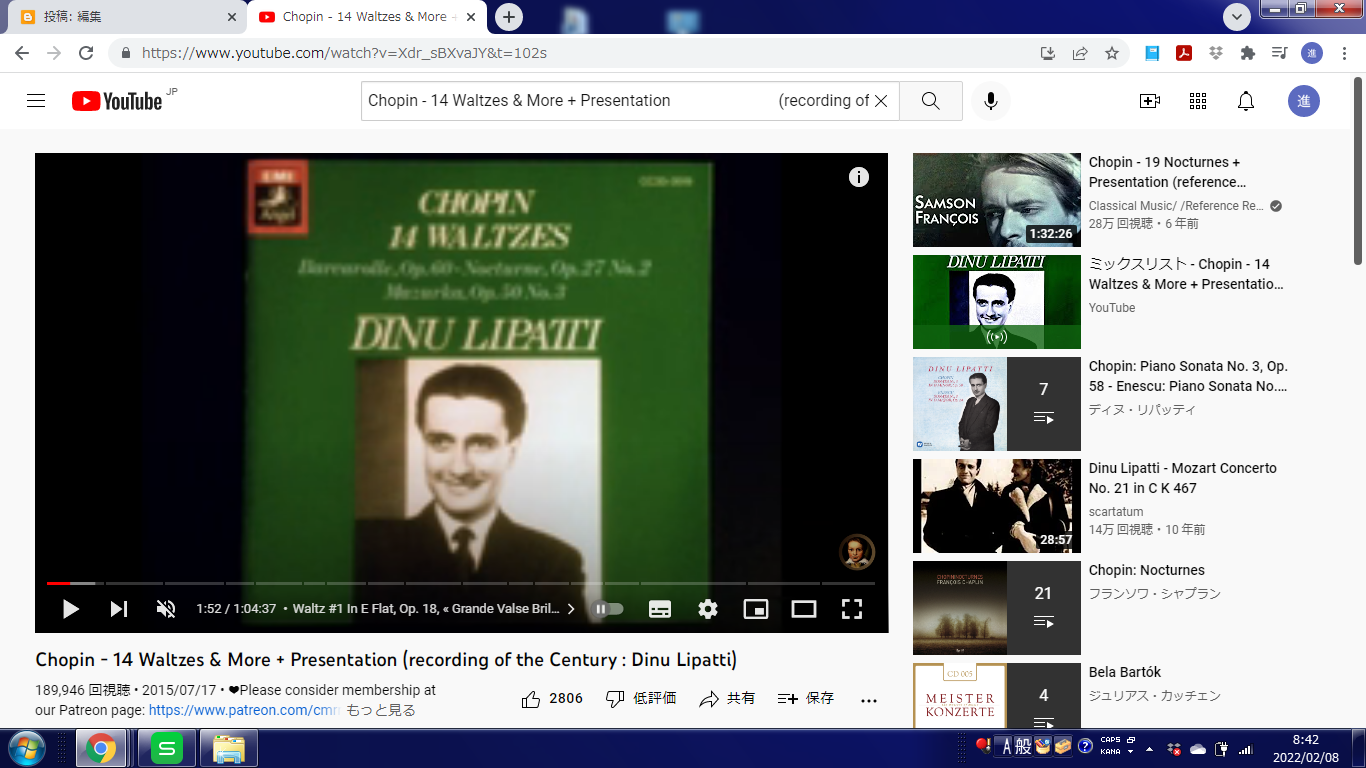Open the Create video camera icon

coord(1150,101)
